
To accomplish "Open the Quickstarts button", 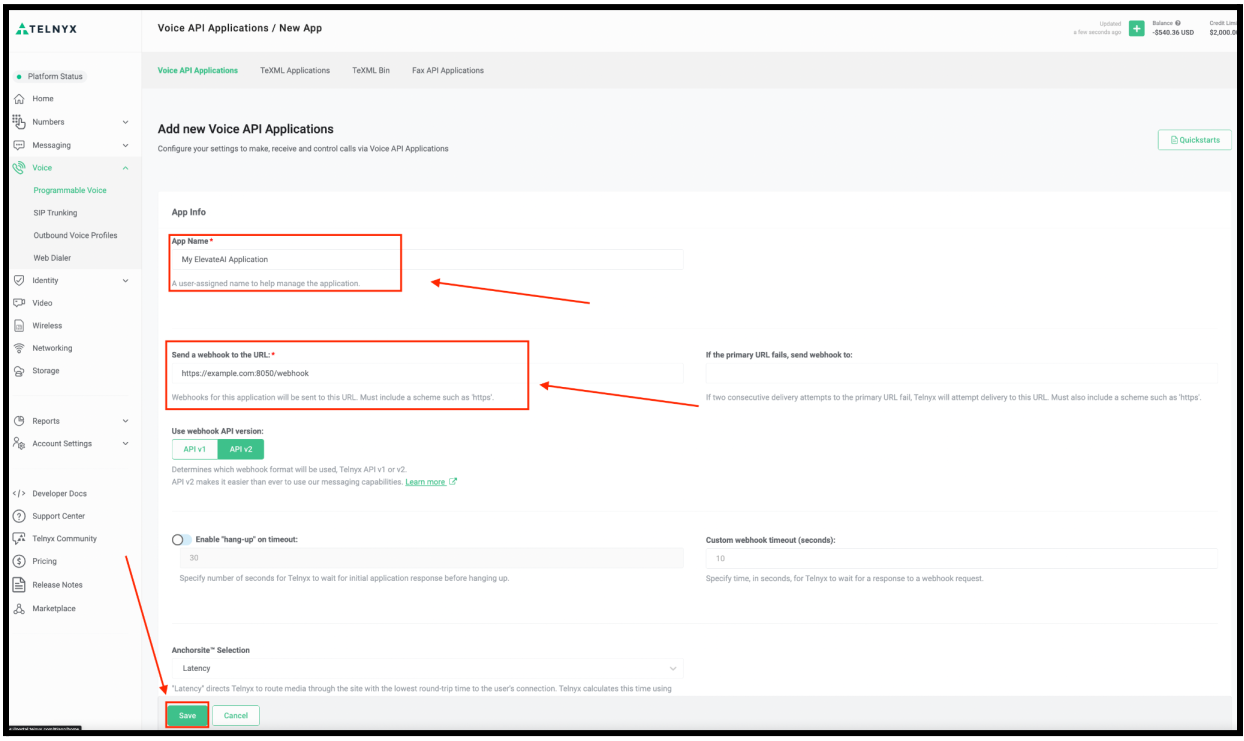I will pos(1195,140).
